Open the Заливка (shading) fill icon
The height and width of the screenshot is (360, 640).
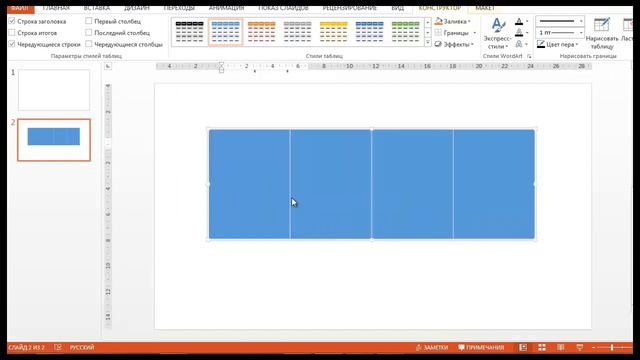pyautogui.click(x=438, y=21)
